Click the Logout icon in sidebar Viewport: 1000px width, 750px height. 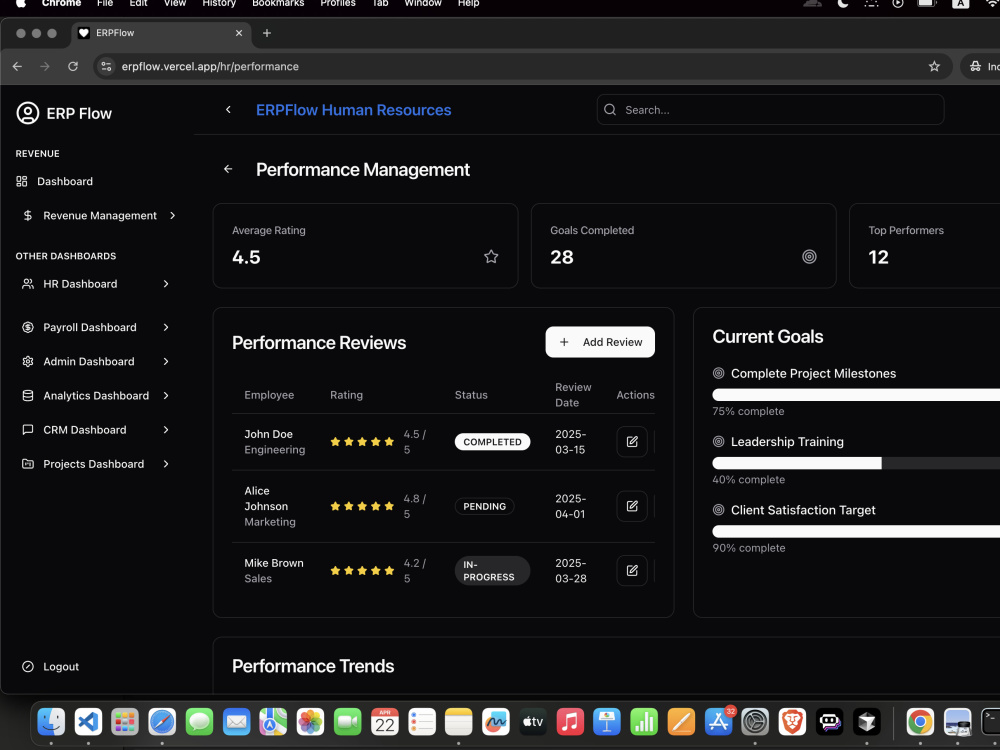(27, 666)
